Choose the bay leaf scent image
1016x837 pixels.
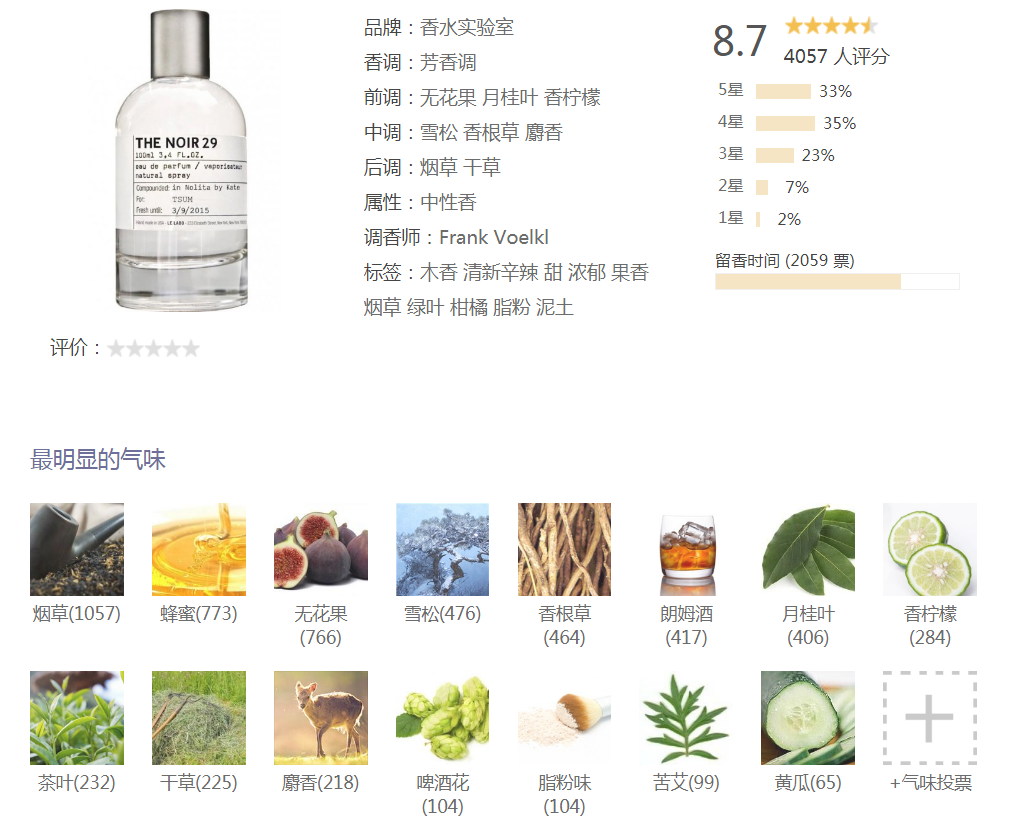coord(808,549)
